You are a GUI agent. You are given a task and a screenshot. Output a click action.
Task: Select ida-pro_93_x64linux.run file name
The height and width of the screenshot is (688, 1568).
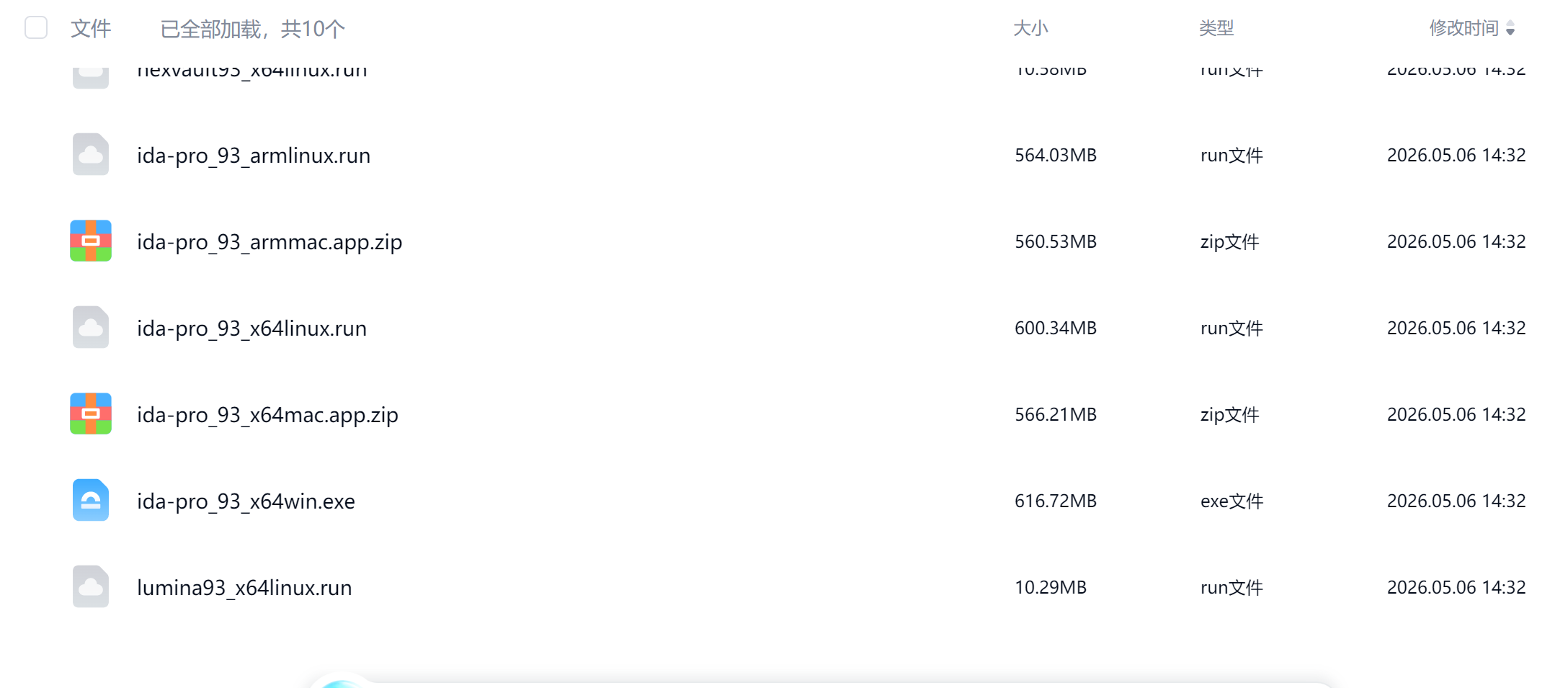coord(251,329)
